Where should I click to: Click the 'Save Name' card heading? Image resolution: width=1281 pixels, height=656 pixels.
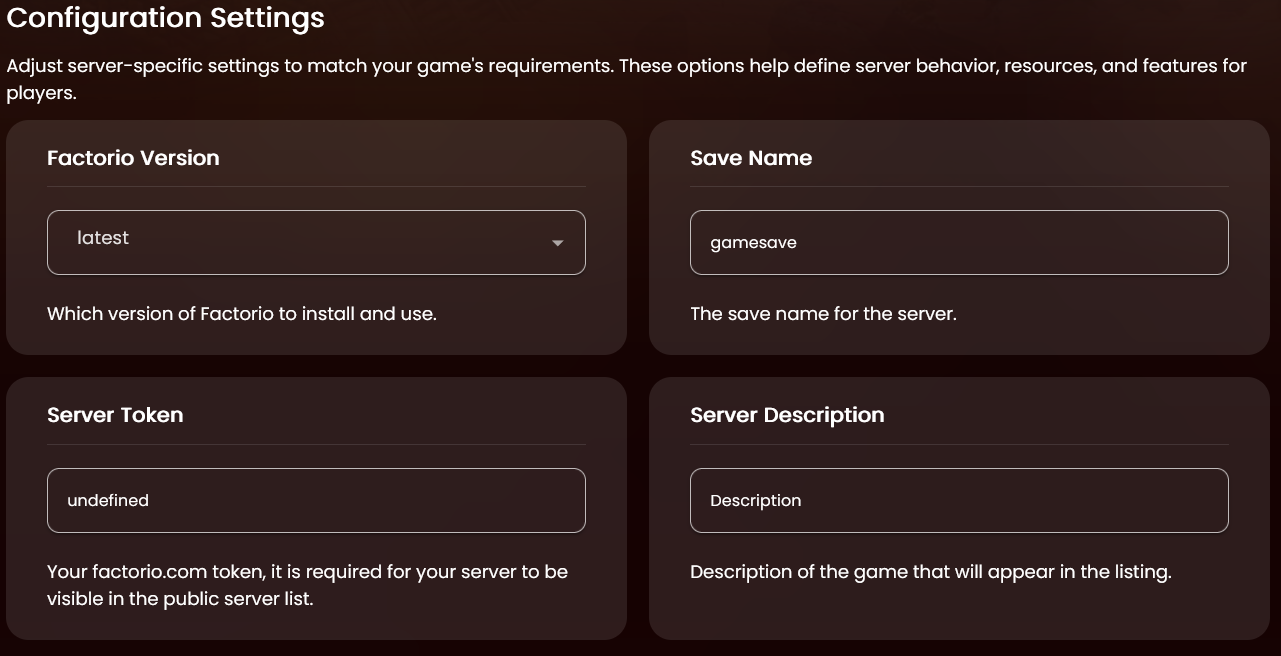pyautogui.click(x=751, y=158)
